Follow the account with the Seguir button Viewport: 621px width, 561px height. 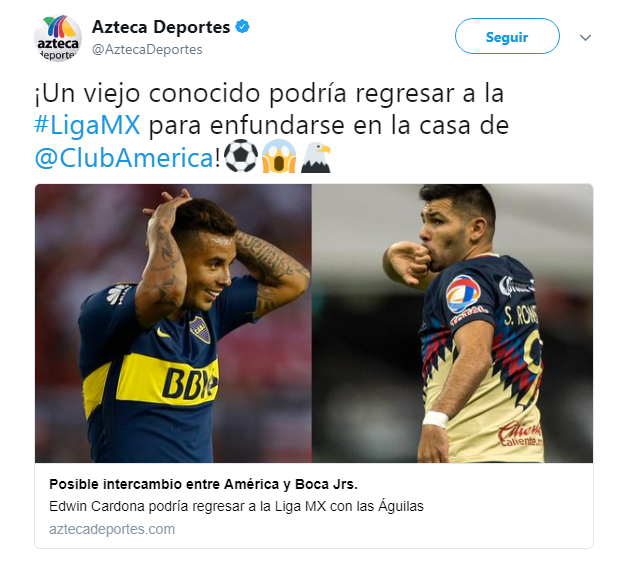(507, 37)
